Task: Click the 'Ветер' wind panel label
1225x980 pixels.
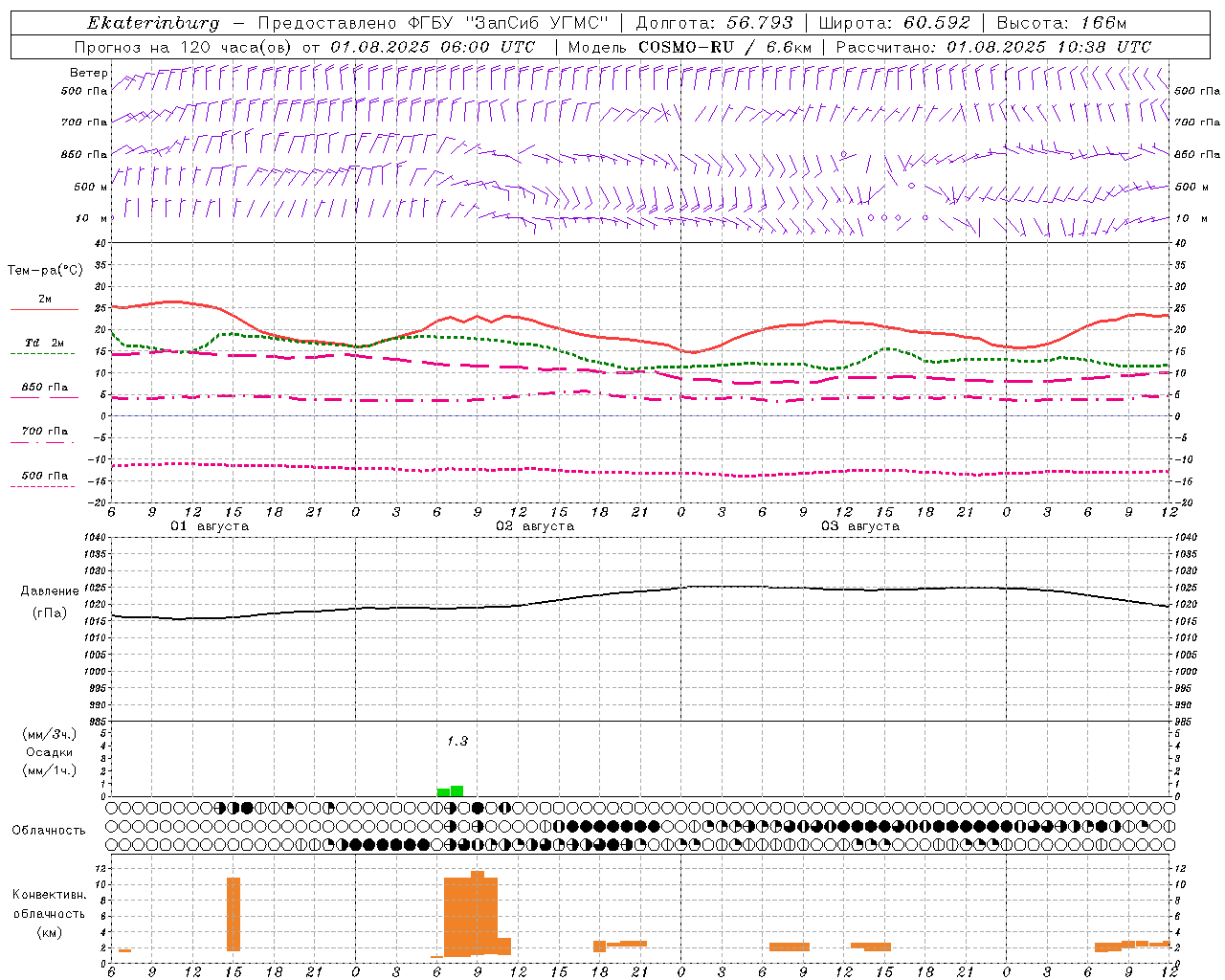Action: pos(88,73)
